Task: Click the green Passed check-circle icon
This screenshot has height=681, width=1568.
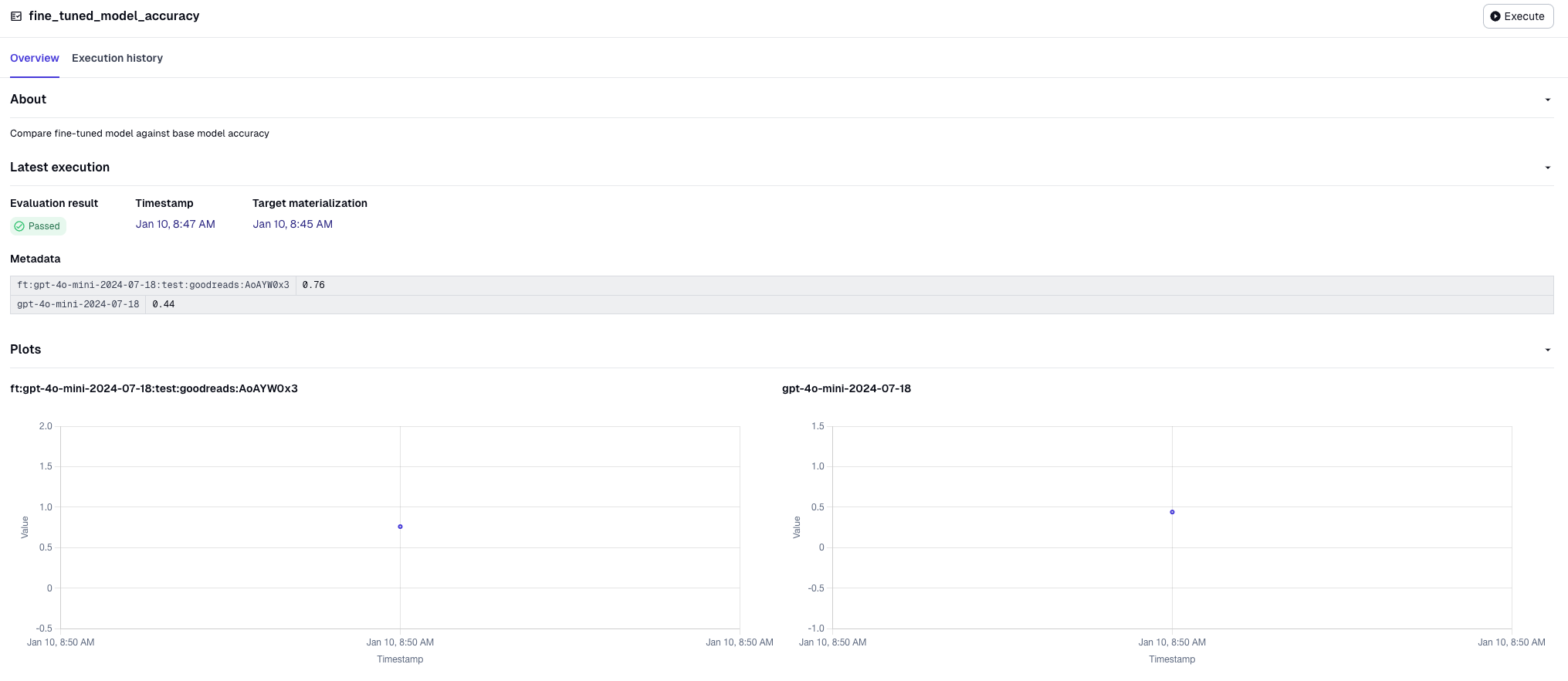Action: click(x=19, y=226)
